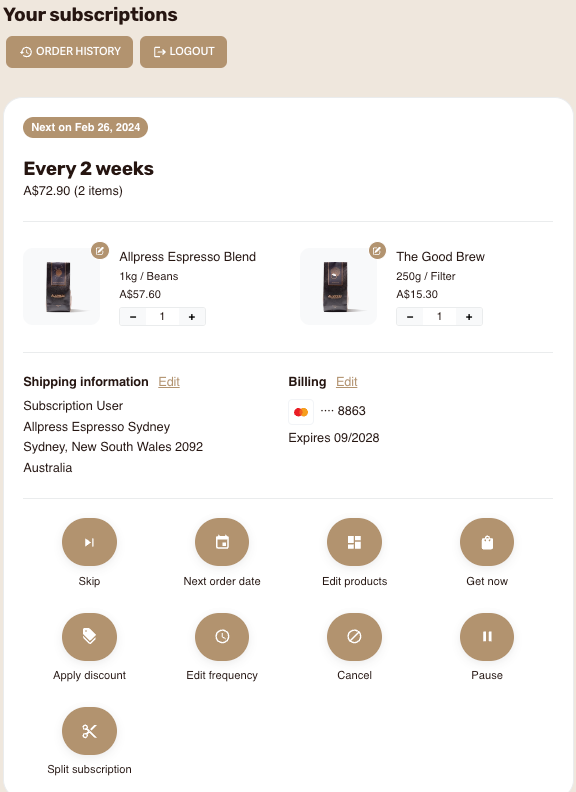Click the Edit frequency clock icon
The image size is (576, 792).
point(222,636)
